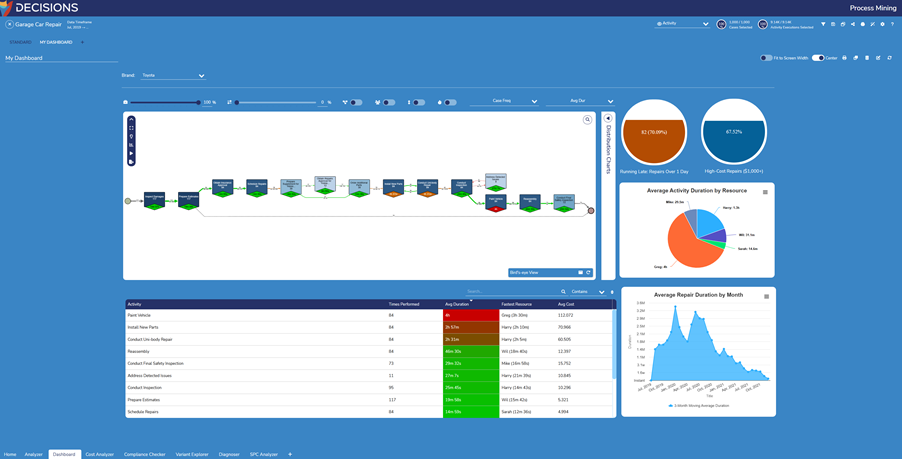Click the print dashboard icon

point(844,58)
